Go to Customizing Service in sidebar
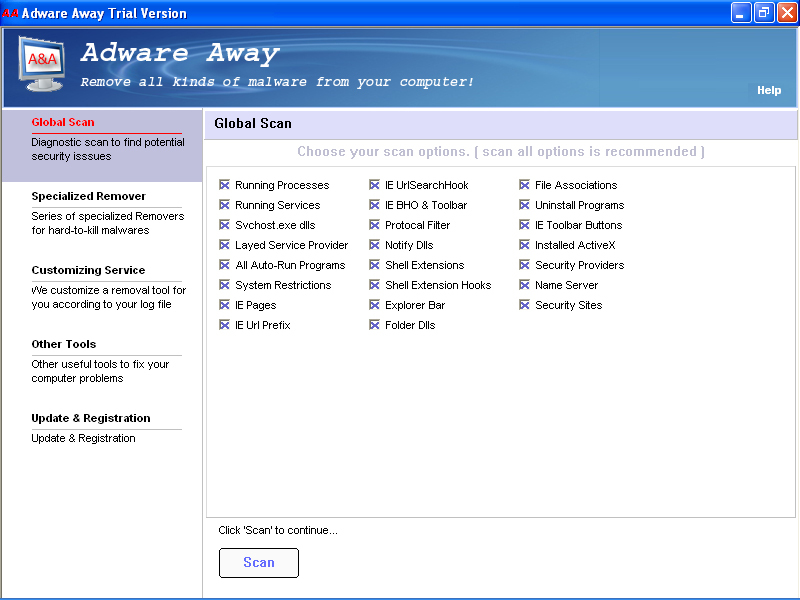This screenshot has width=800, height=600. (88, 270)
